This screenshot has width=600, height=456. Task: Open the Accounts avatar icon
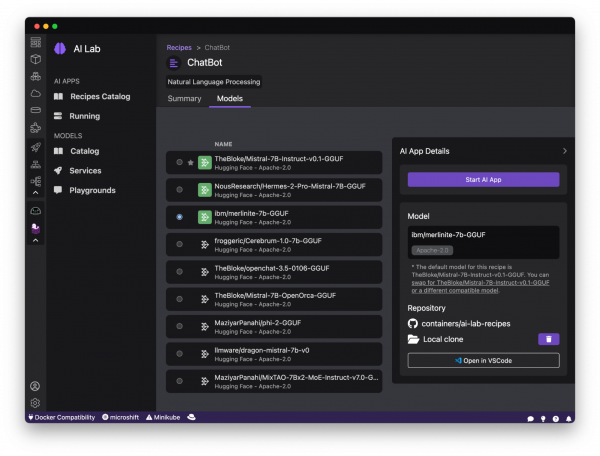[35, 386]
